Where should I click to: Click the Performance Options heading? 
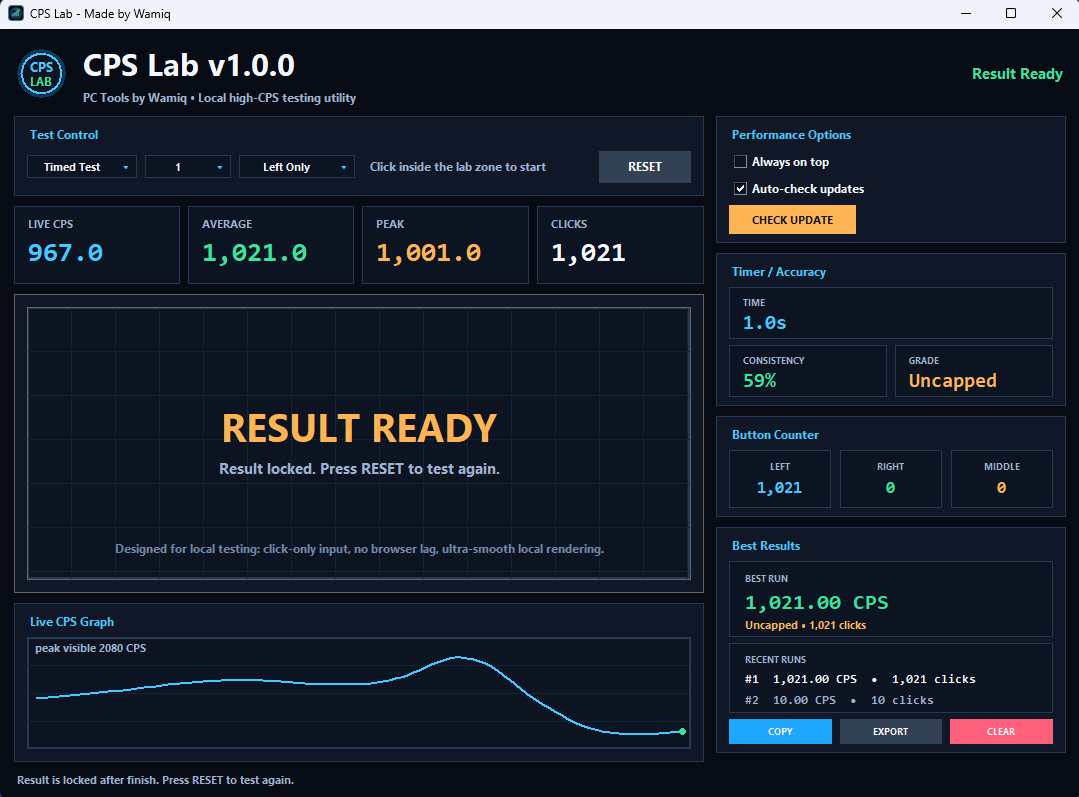(791, 135)
